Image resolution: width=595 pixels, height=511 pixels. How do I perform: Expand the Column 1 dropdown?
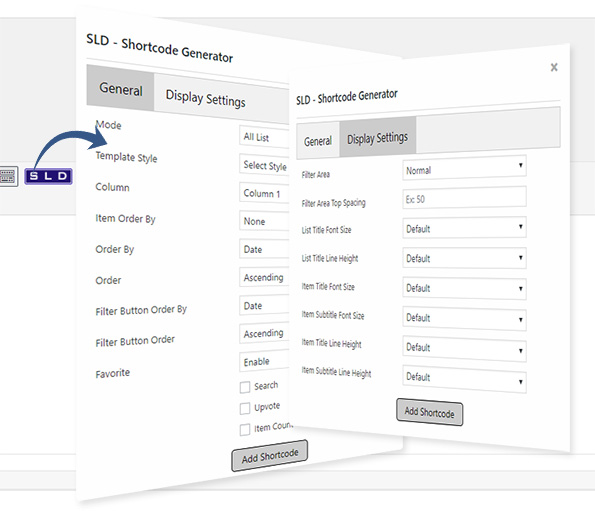point(264,193)
